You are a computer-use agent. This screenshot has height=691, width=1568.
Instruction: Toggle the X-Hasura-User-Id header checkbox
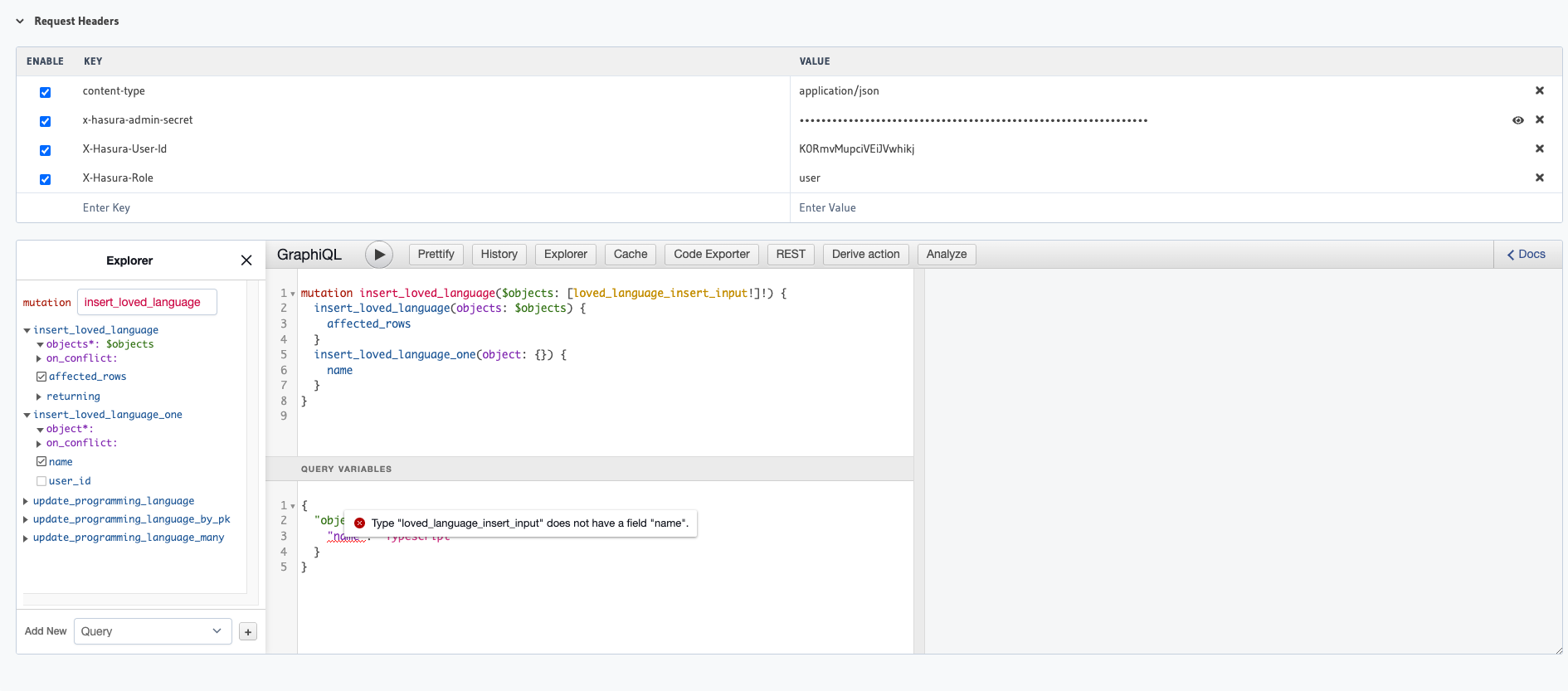pos(46,150)
